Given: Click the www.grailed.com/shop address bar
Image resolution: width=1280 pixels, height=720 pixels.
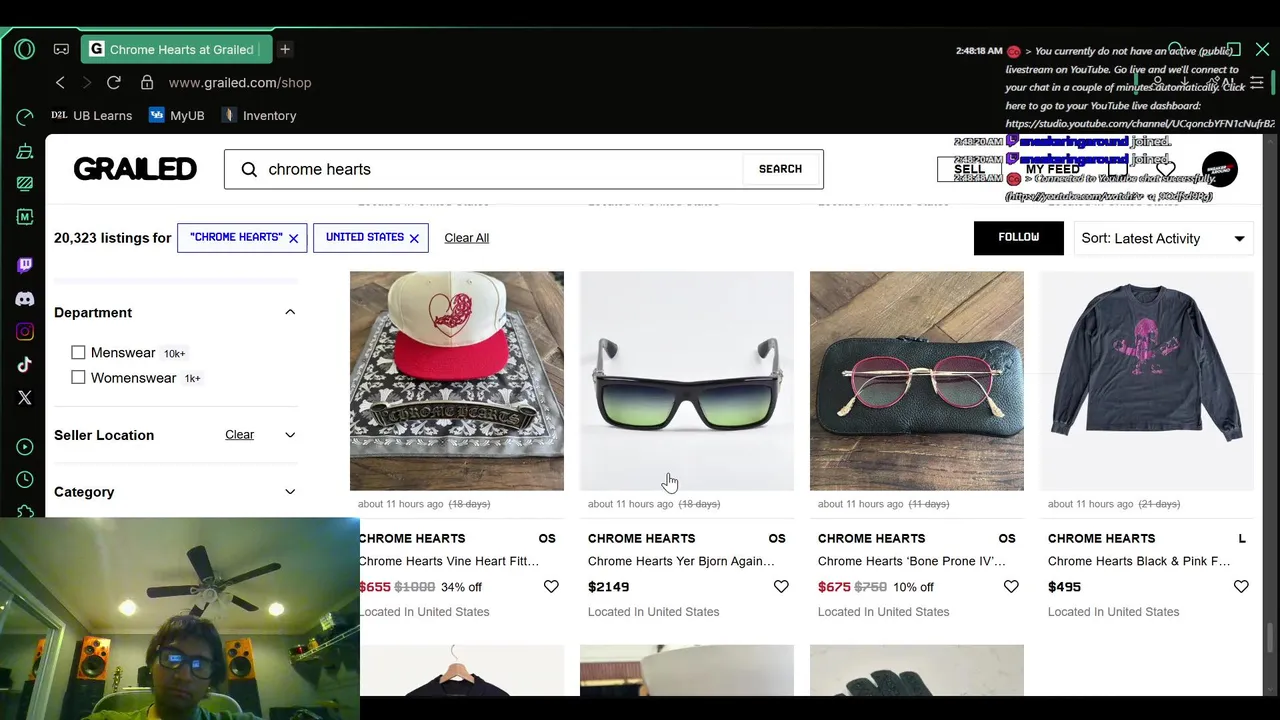Looking at the screenshot, I should [x=240, y=83].
